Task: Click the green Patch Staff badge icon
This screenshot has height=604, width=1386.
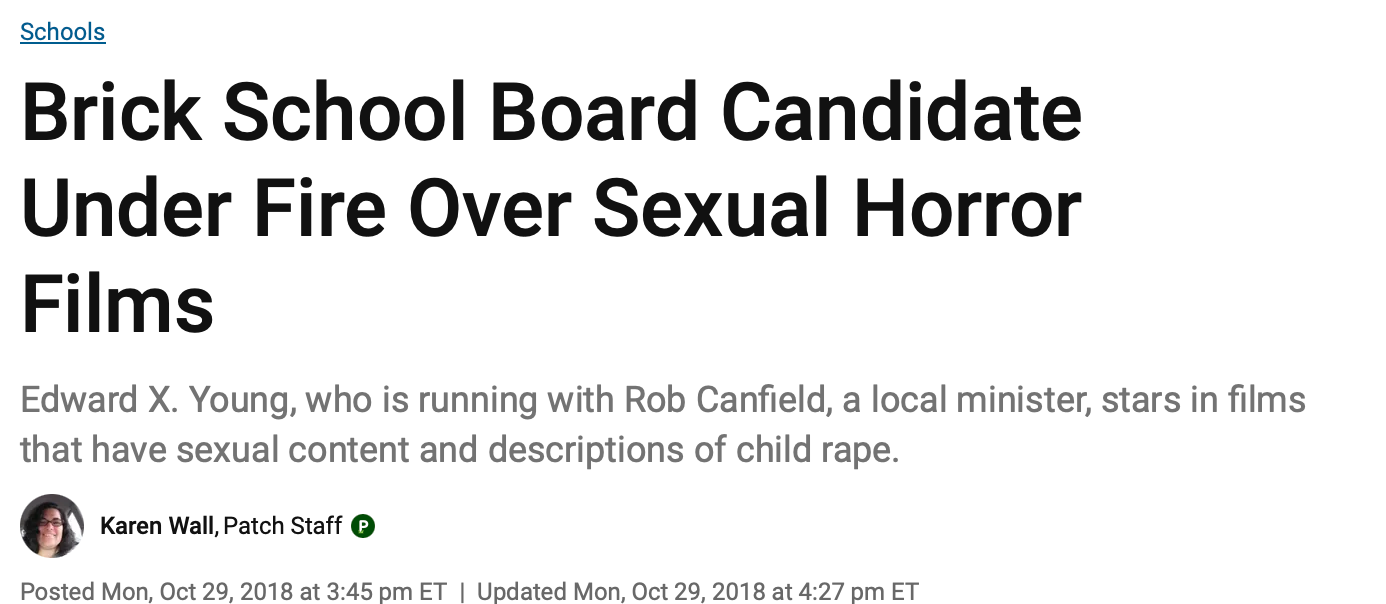Action: click(x=363, y=526)
